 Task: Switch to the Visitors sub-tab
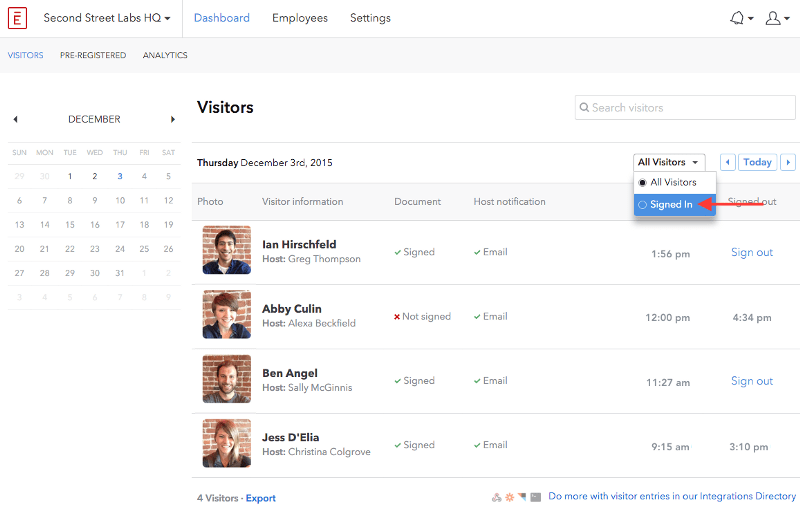(x=26, y=55)
